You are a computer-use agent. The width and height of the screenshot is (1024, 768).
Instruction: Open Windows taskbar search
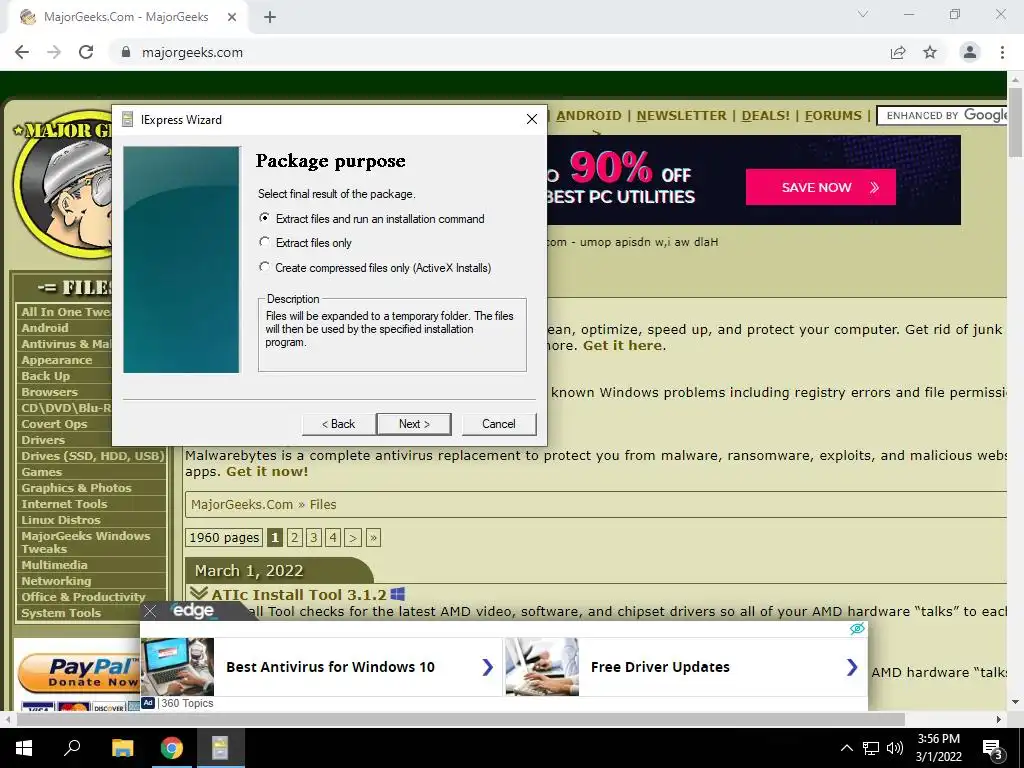point(72,748)
